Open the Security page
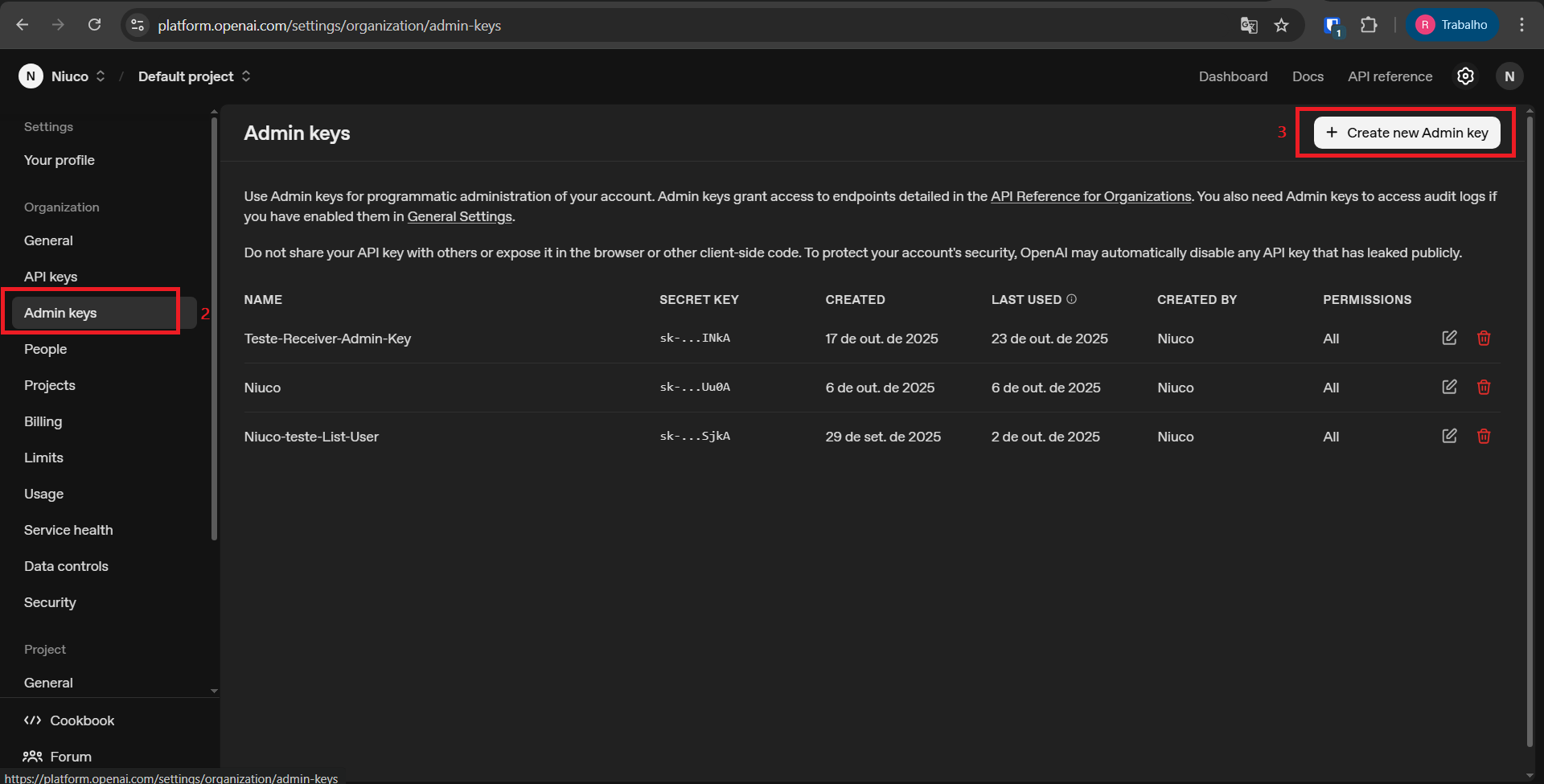The width and height of the screenshot is (1544, 784). 50,602
